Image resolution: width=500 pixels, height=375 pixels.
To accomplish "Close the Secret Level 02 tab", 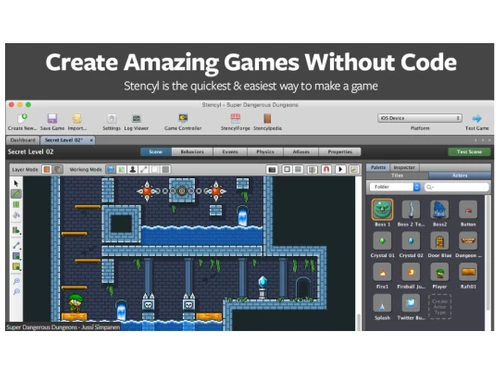I will pyautogui.click(x=91, y=140).
